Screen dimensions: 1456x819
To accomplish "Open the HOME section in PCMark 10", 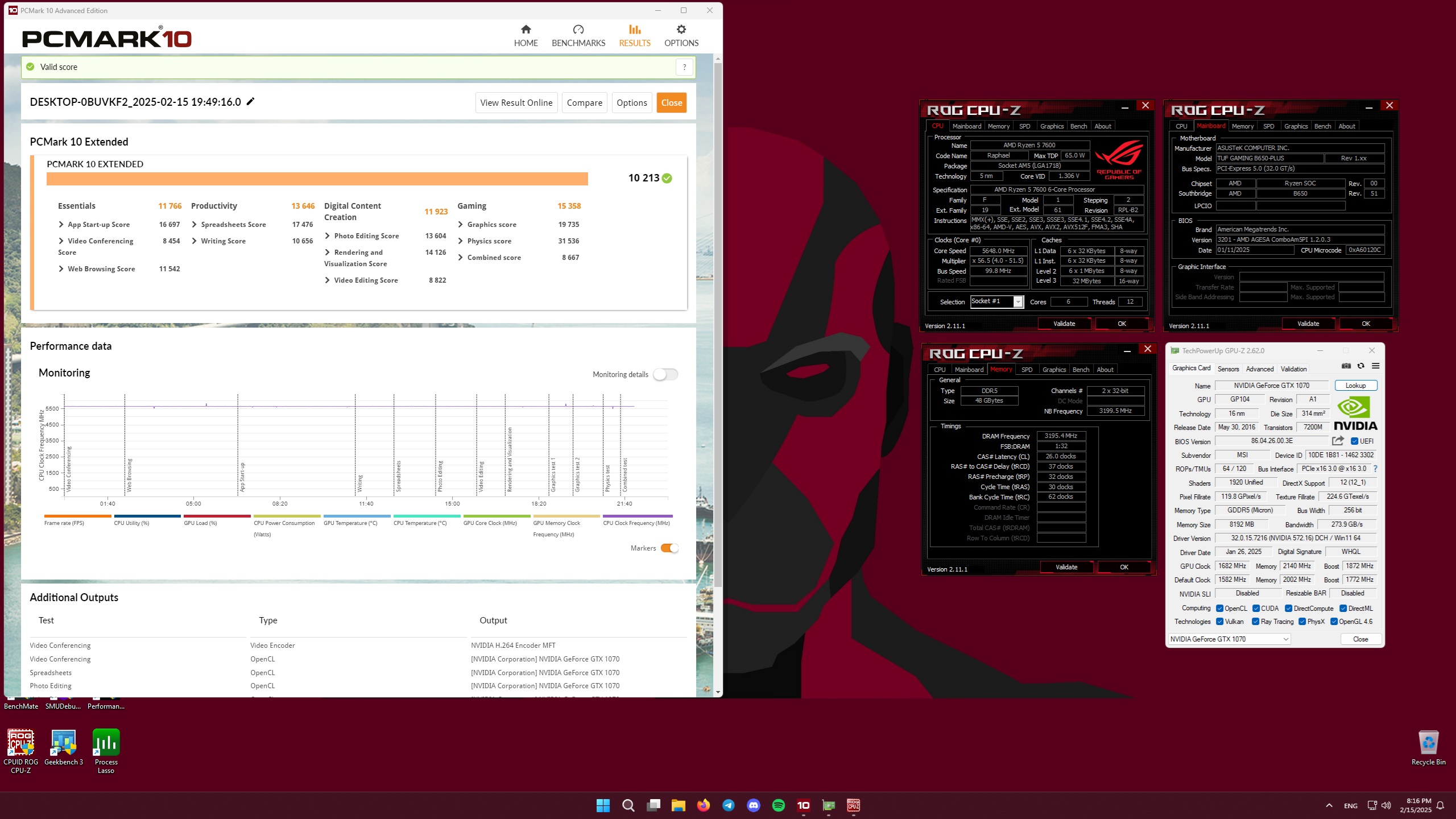I will (526, 36).
